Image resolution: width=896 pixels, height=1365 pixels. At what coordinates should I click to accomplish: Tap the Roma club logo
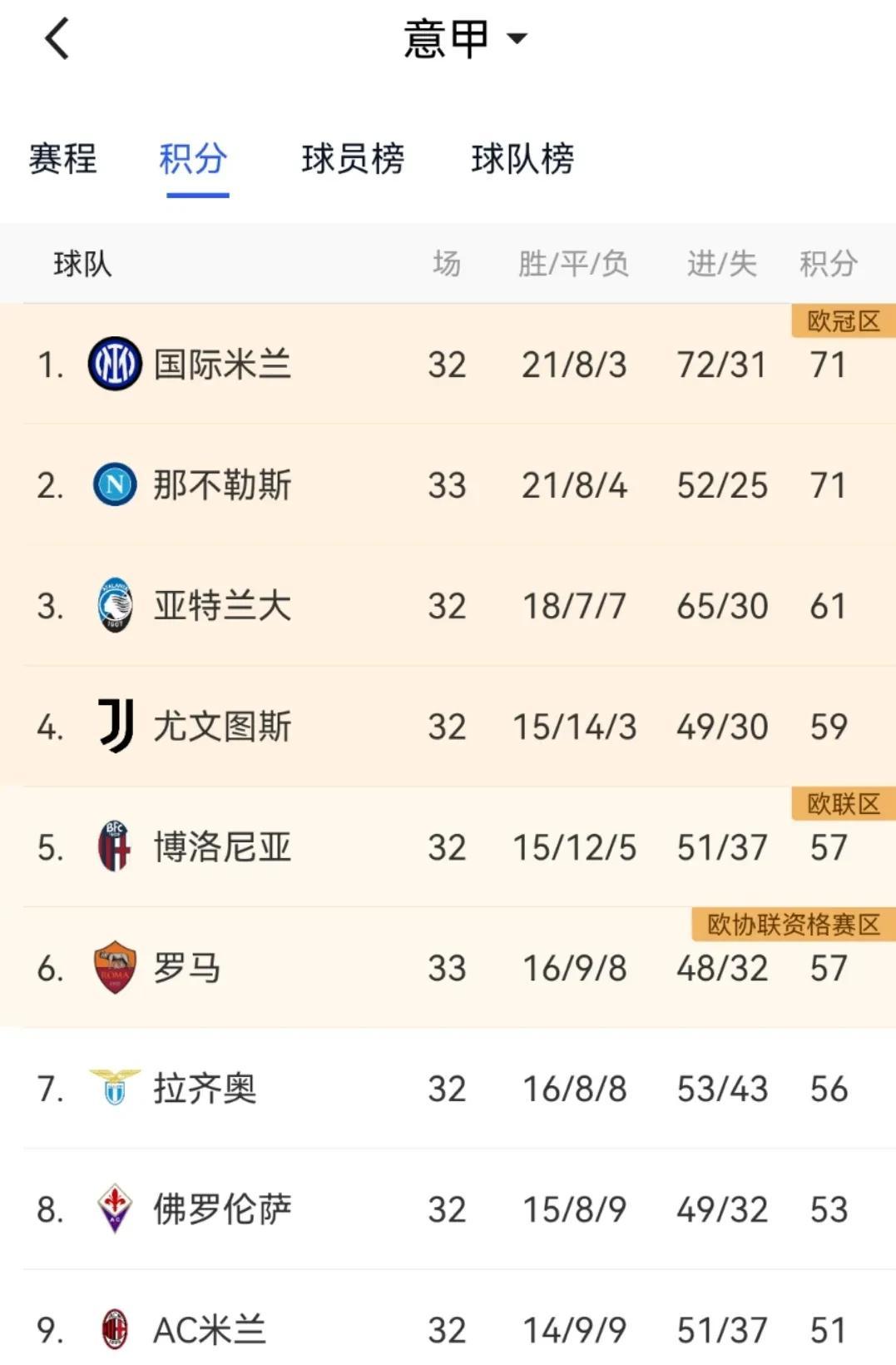coord(115,967)
